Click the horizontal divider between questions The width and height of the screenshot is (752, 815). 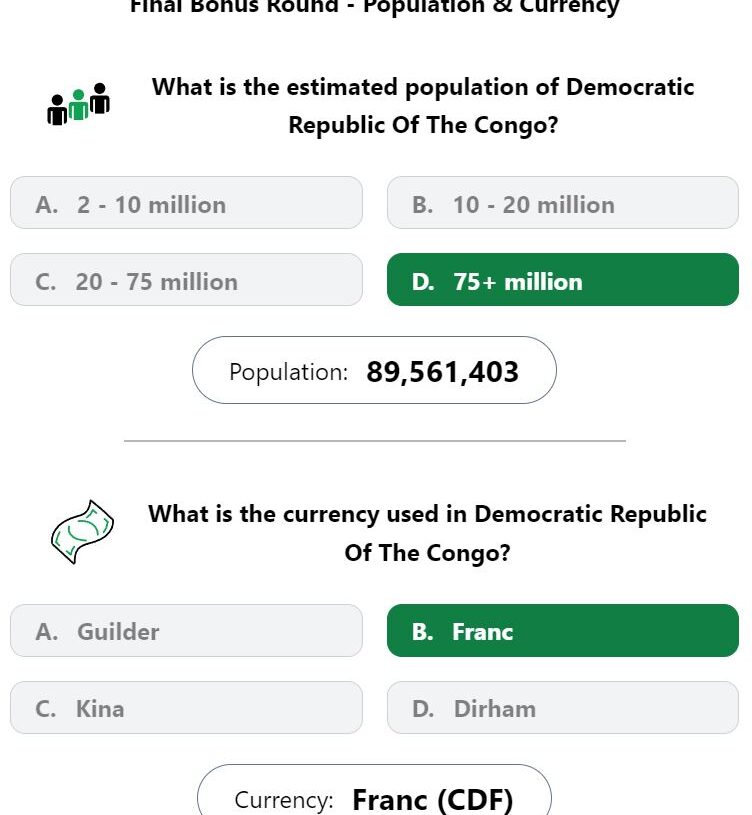click(375, 441)
